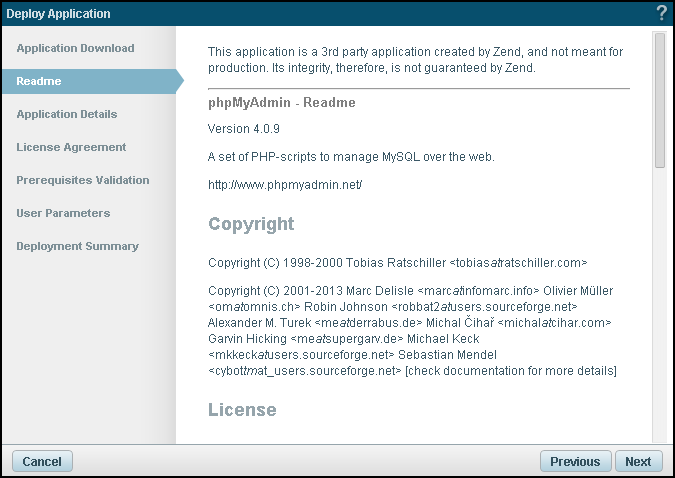
Task: Go back with the Previous button
Action: click(x=575, y=461)
